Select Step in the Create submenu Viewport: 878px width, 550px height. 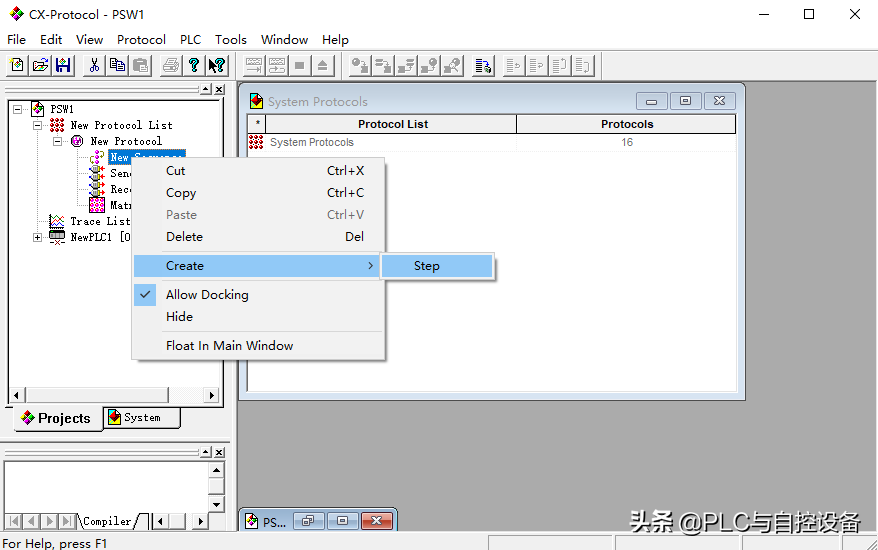coord(427,266)
